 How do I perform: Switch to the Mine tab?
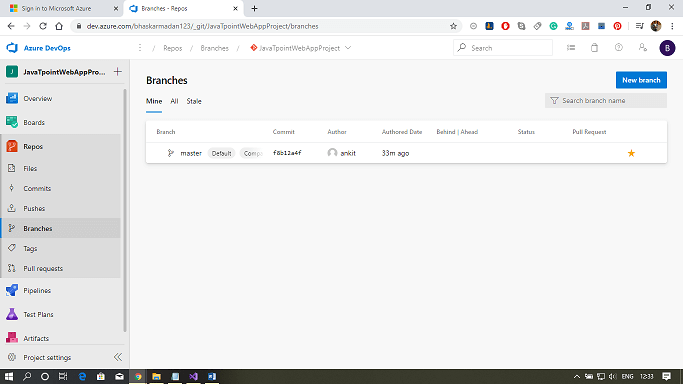pos(154,101)
